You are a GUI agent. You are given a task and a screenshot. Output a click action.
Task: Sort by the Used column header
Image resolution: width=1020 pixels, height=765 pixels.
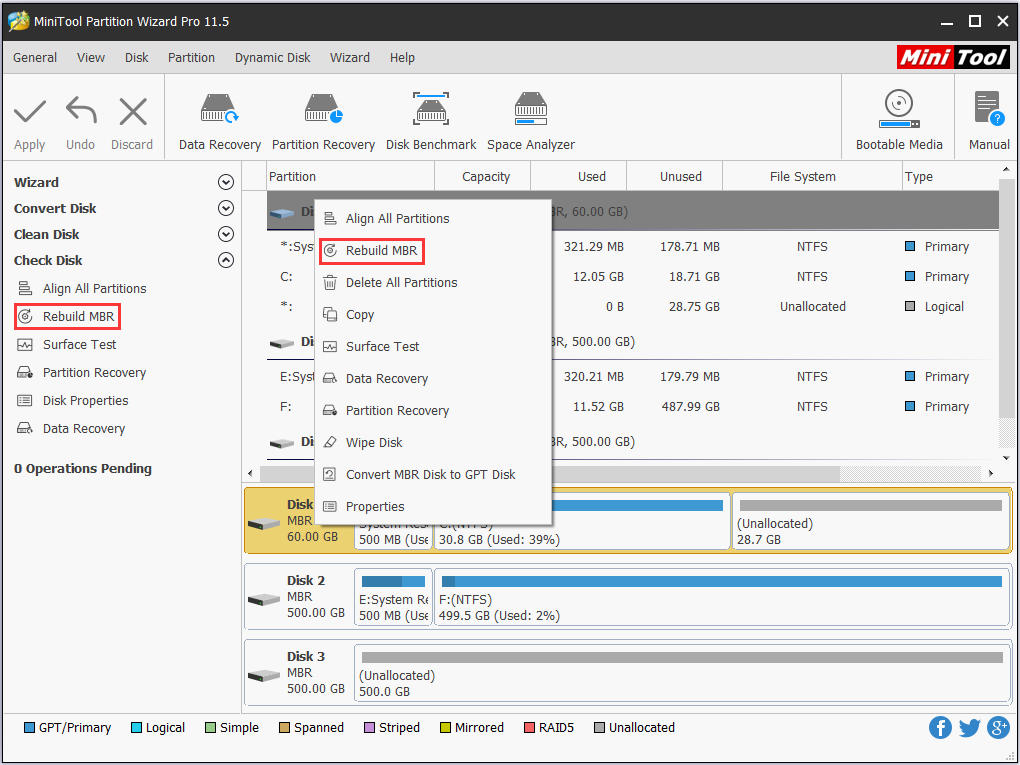coord(579,176)
